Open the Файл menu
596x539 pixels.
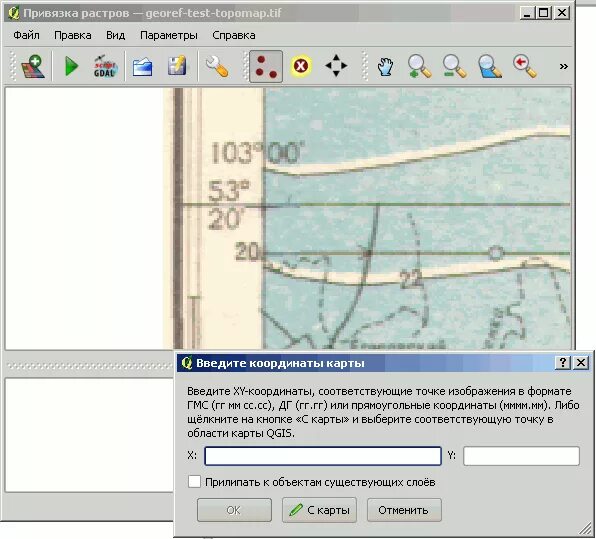26,35
